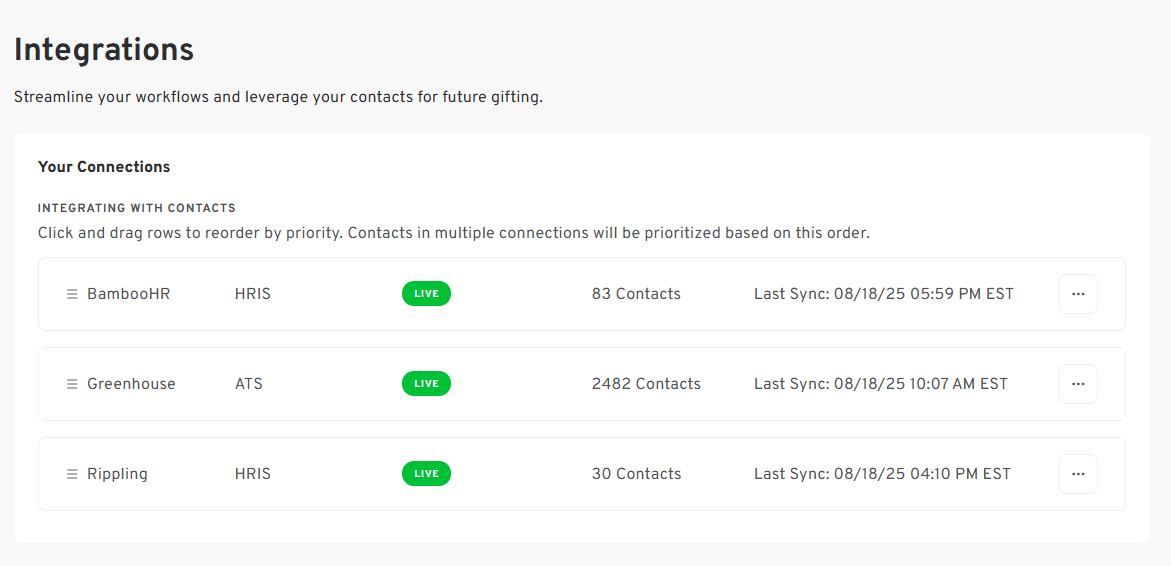Click the ATS type label for Greenhouse

pyautogui.click(x=249, y=384)
